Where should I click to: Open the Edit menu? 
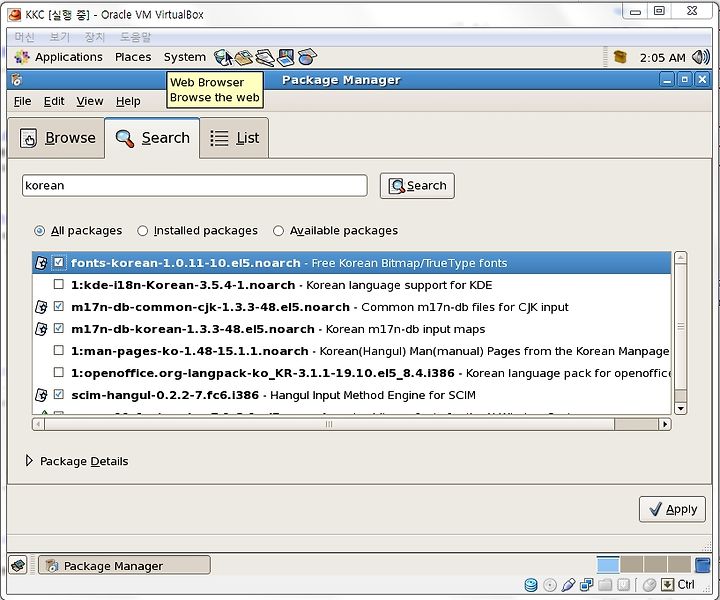(54, 101)
